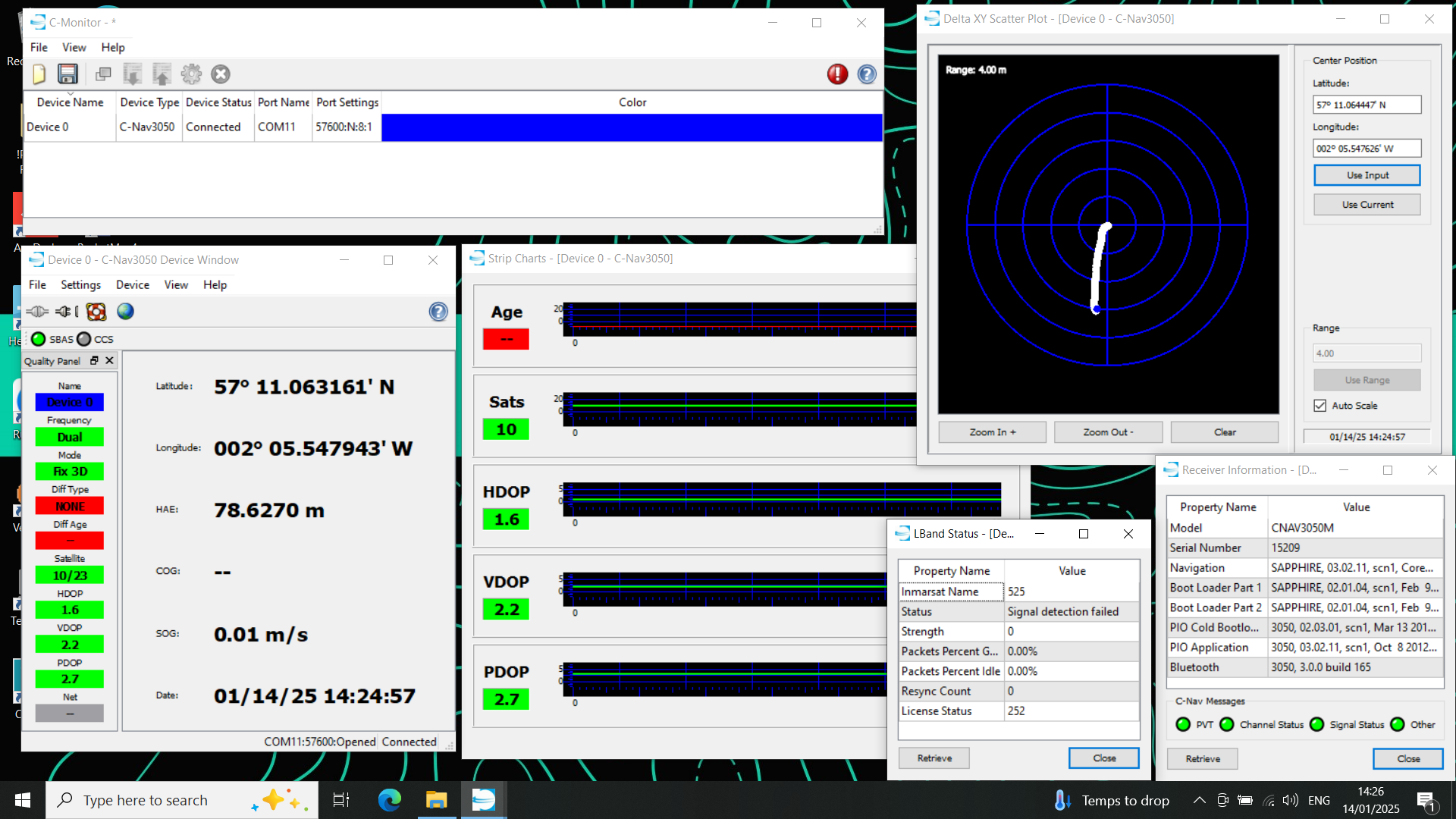Open the Settings menu in Device Window
Viewport: 1456px width, 819px height.
pos(80,284)
